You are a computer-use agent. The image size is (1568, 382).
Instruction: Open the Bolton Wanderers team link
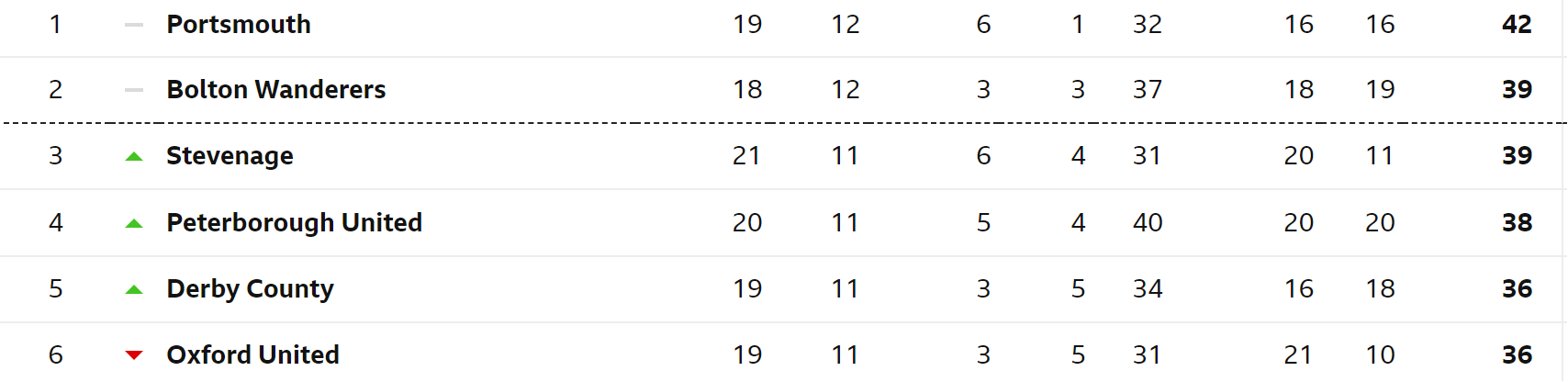coord(276,90)
